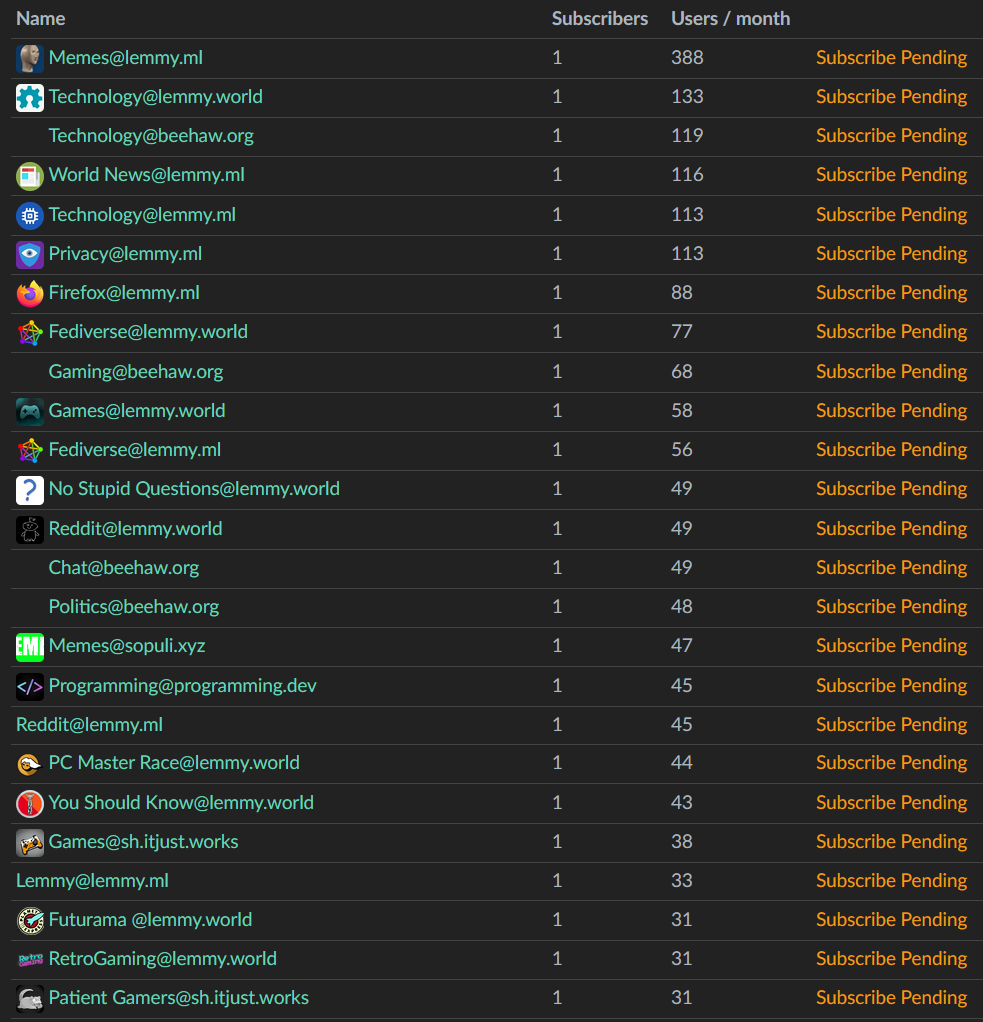983x1022 pixels.
Task: Click the 388 users value for Memes@lemmy.ml
Action: pos(687,57)
